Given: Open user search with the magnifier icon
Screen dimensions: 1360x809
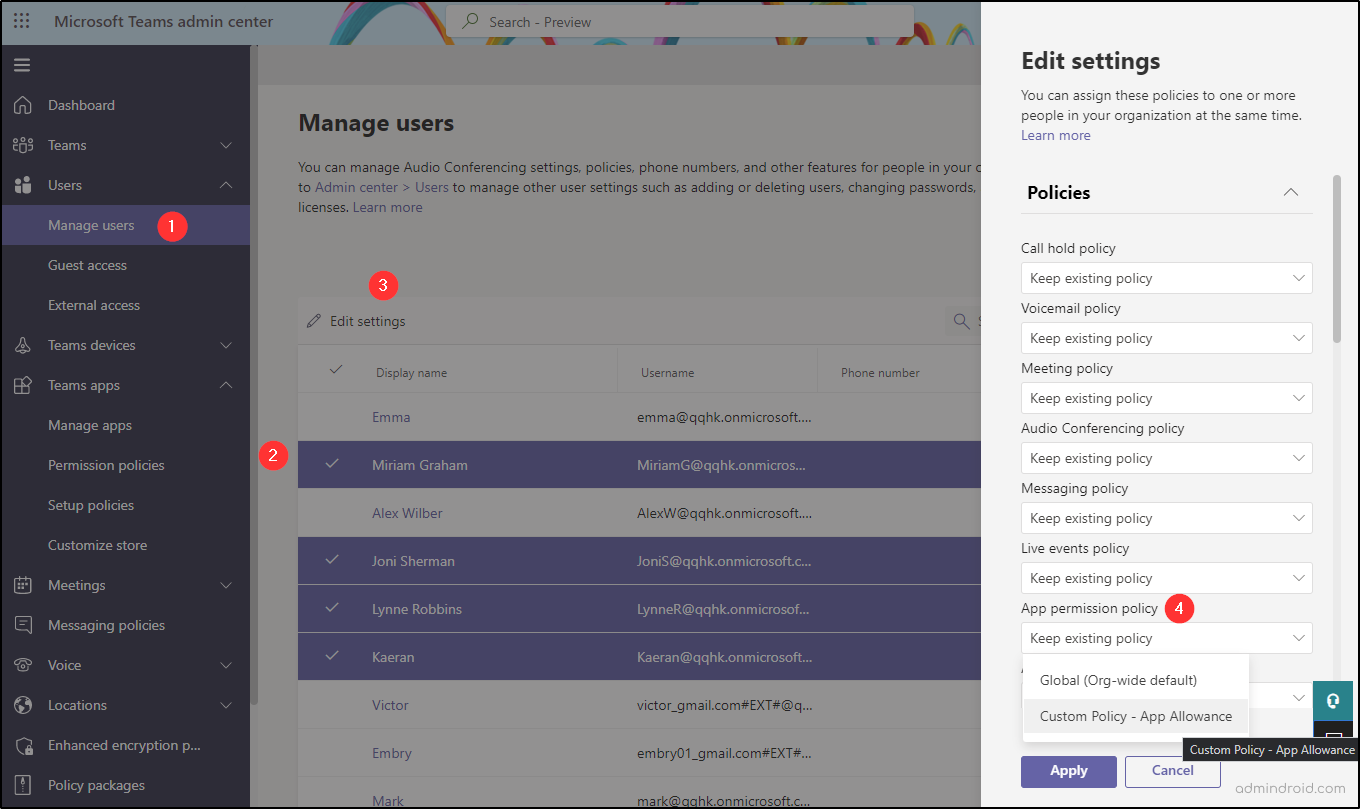Looking at the screenshot, I should tap(961, 321).
